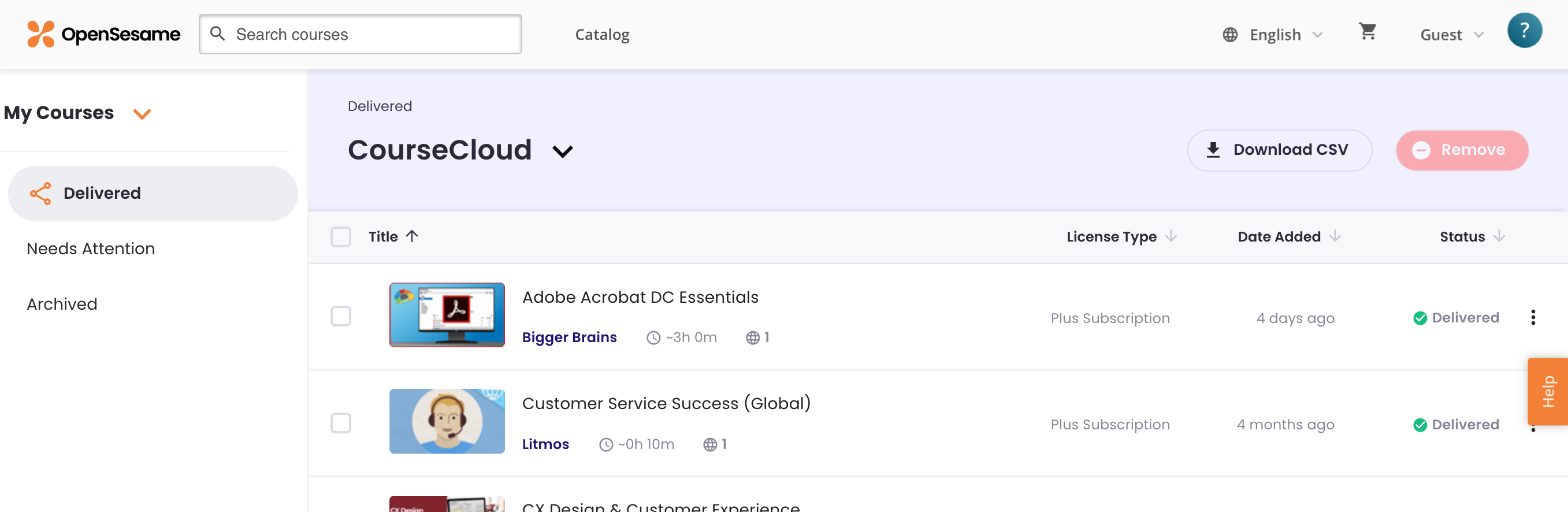1568x512 pixels.
Task: Go to the Catalog page
Action: click(x=602, y=35)
